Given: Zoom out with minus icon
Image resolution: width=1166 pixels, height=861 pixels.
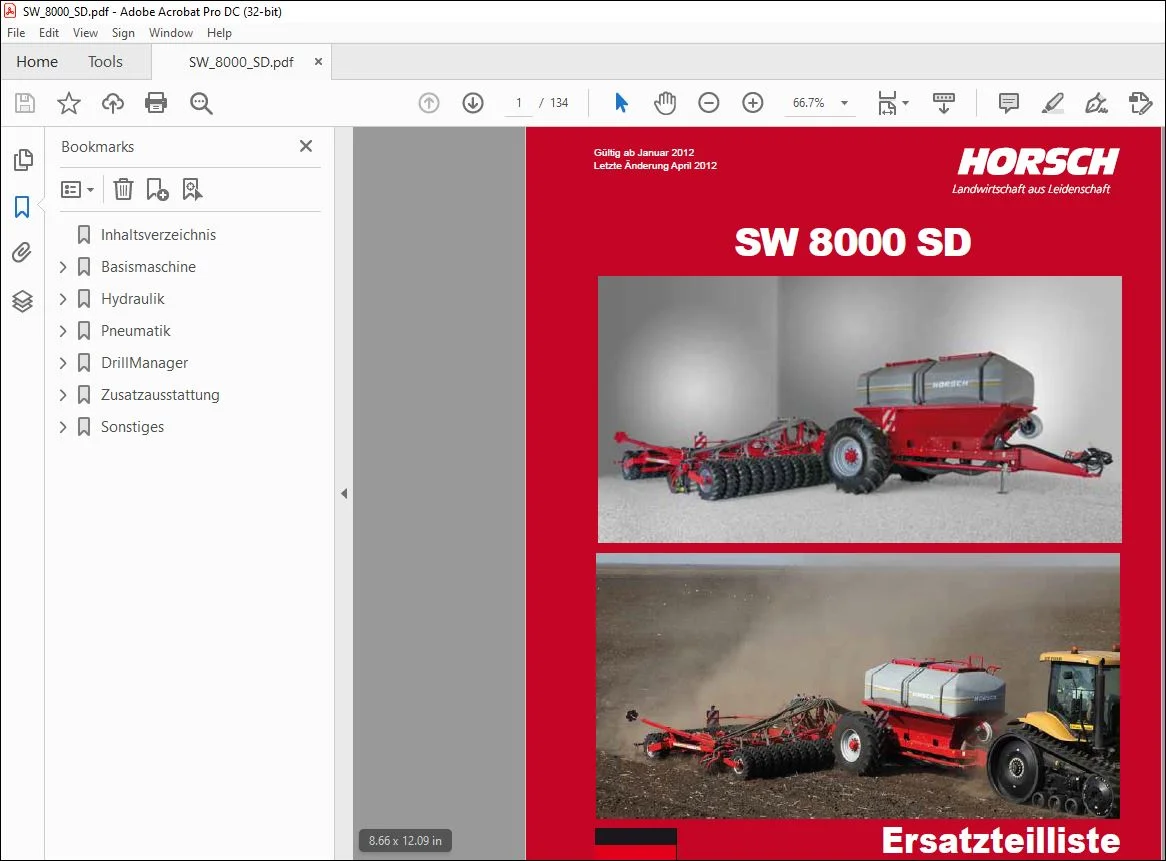Looking at the screenshot, I should point(709,103).
